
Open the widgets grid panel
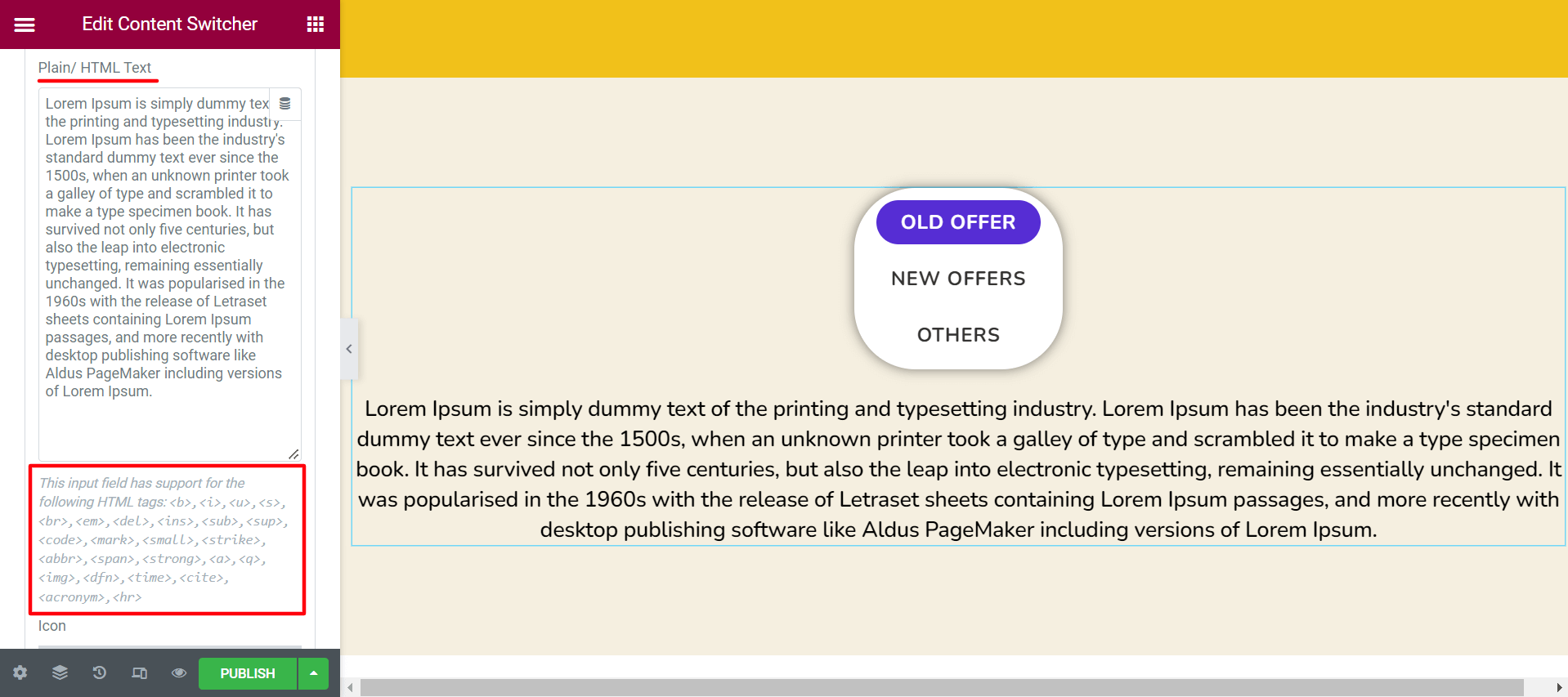pos(316,25)
